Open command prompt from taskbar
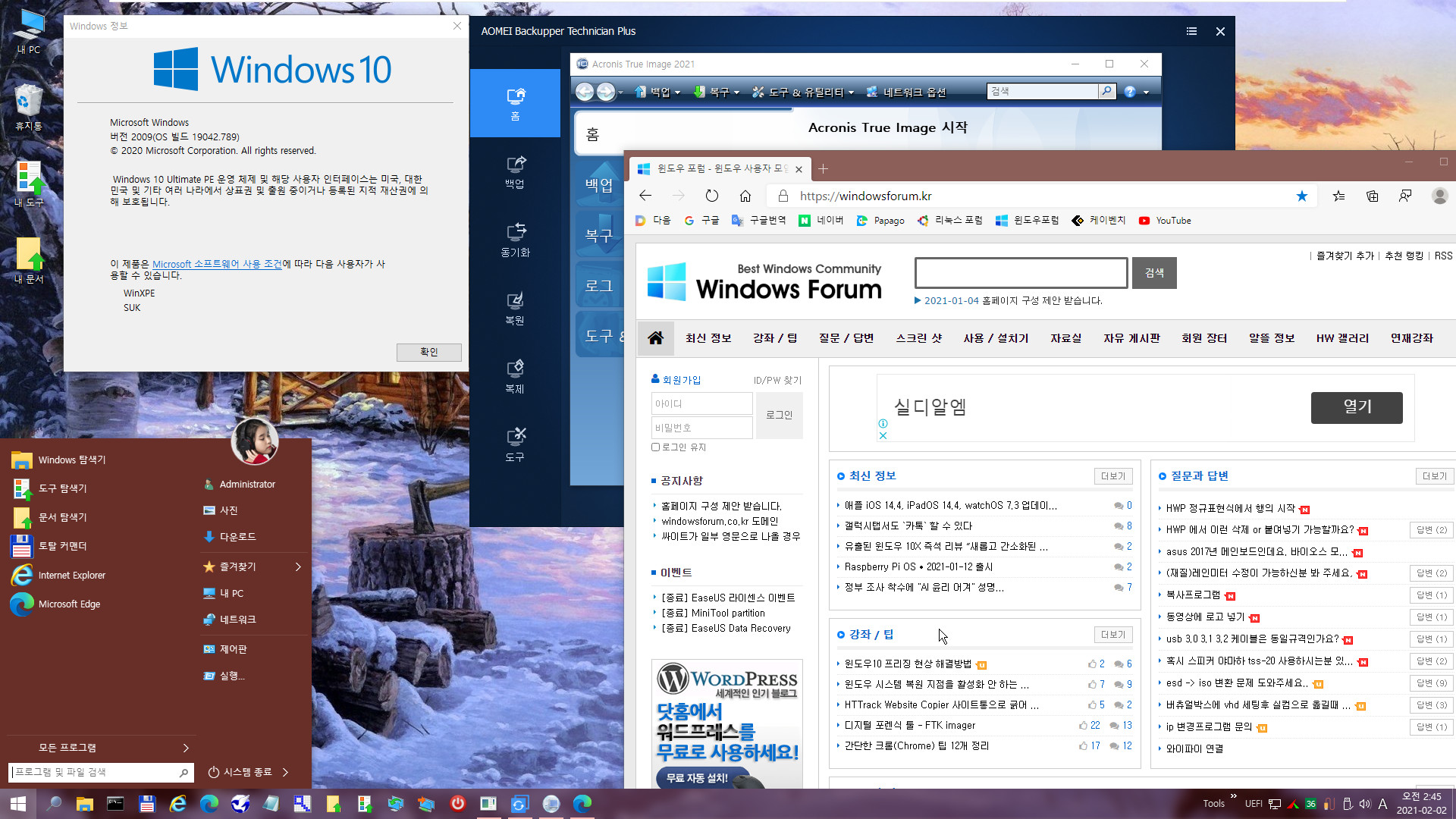The image size is (1456, 819). pyautogui.click(x=115, y=804)
